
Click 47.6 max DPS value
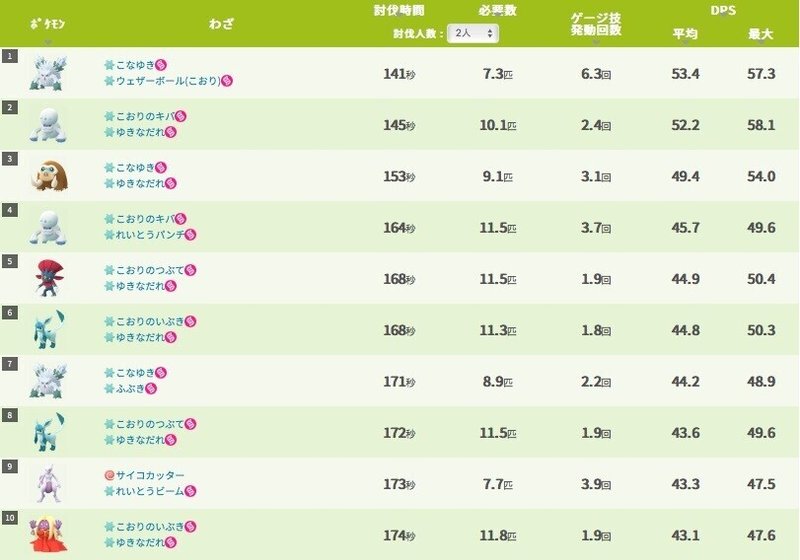761,536
